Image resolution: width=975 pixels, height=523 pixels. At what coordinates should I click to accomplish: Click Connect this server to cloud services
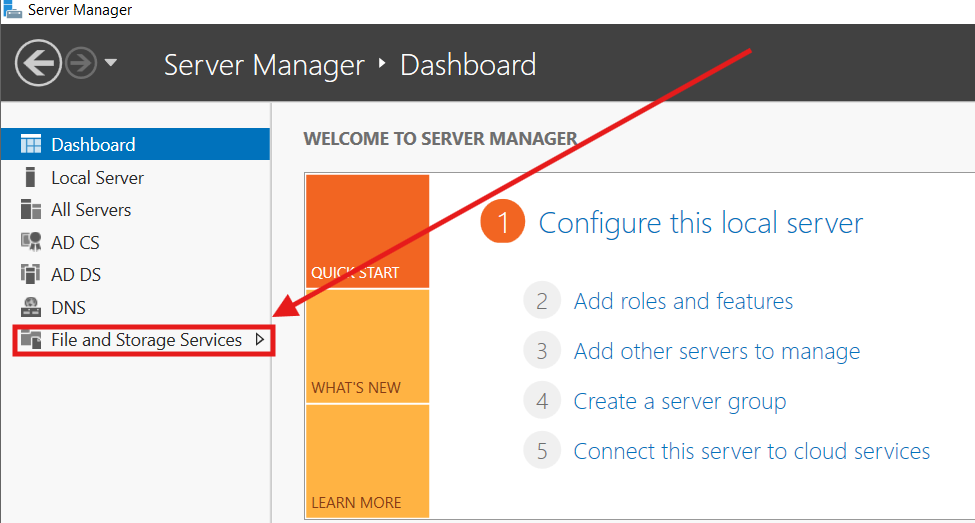coord(752,451)
